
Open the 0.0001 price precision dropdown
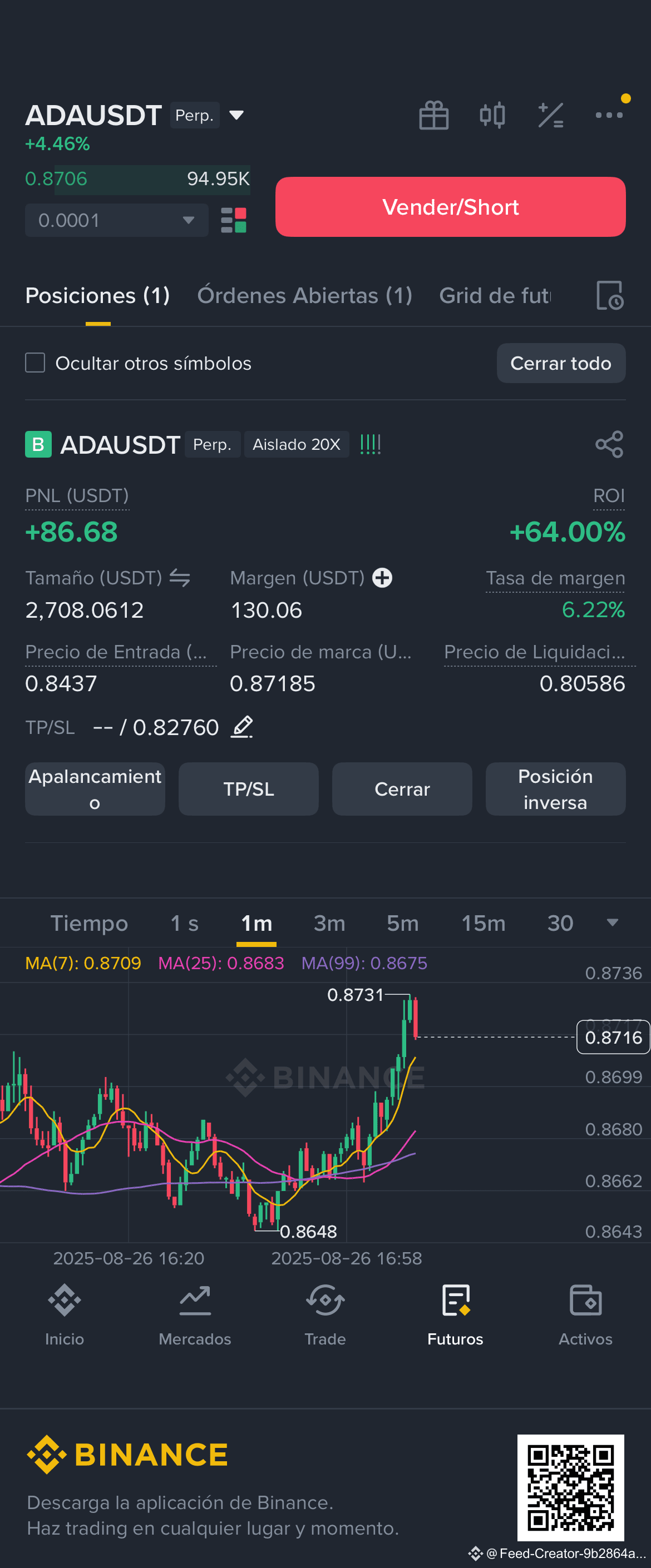(x=116, y=220)
